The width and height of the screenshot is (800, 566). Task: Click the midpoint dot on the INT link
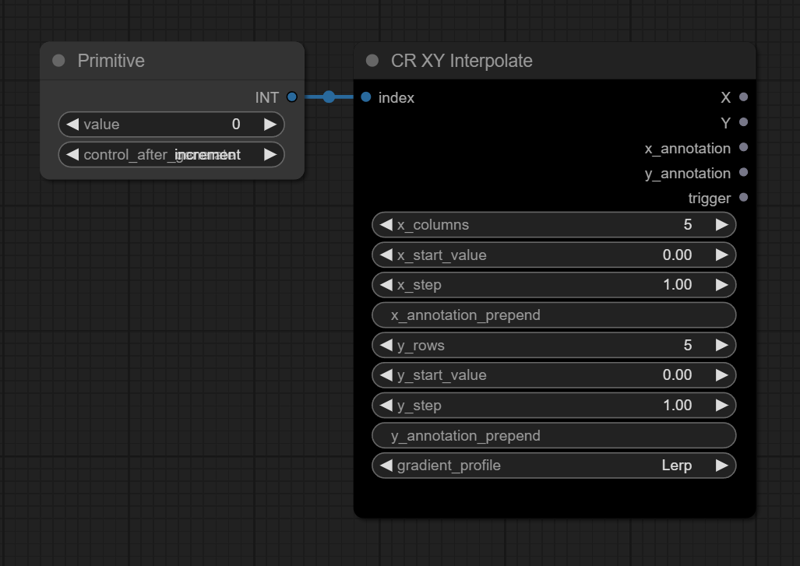point(329,97)
